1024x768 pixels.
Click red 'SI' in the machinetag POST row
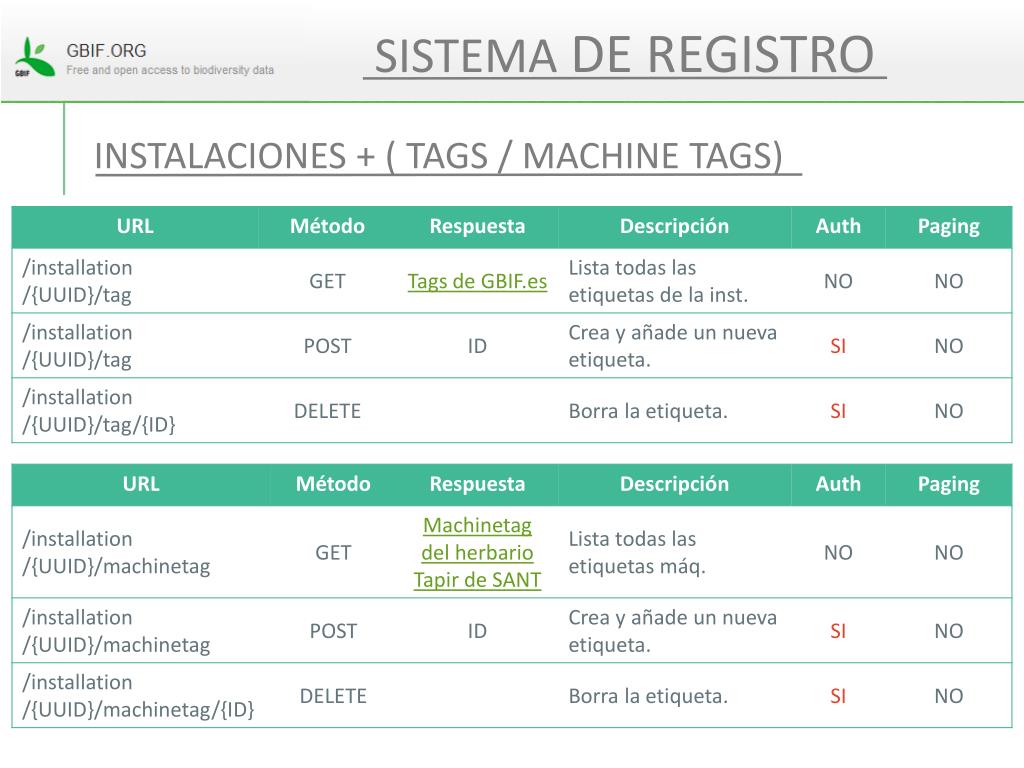[838, 631]
